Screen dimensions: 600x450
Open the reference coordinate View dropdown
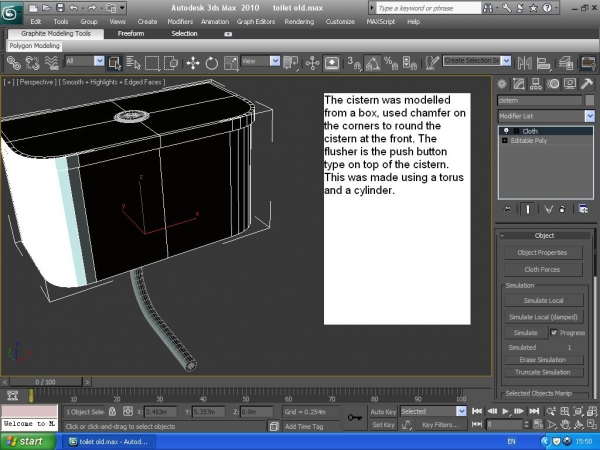pyautogui.click(x=275, y=61)
